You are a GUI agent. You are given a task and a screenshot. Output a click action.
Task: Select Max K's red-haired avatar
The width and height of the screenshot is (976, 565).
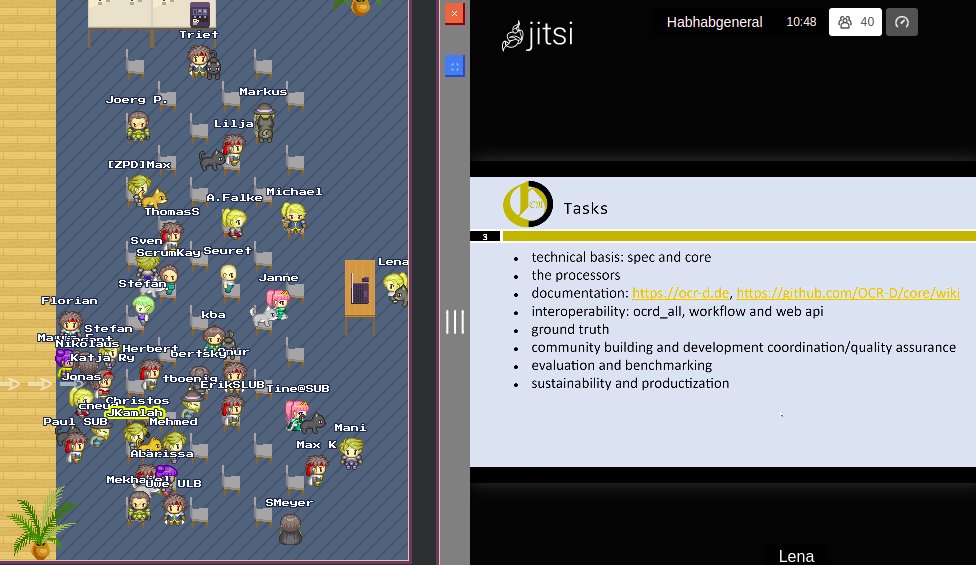coord(317,470)
